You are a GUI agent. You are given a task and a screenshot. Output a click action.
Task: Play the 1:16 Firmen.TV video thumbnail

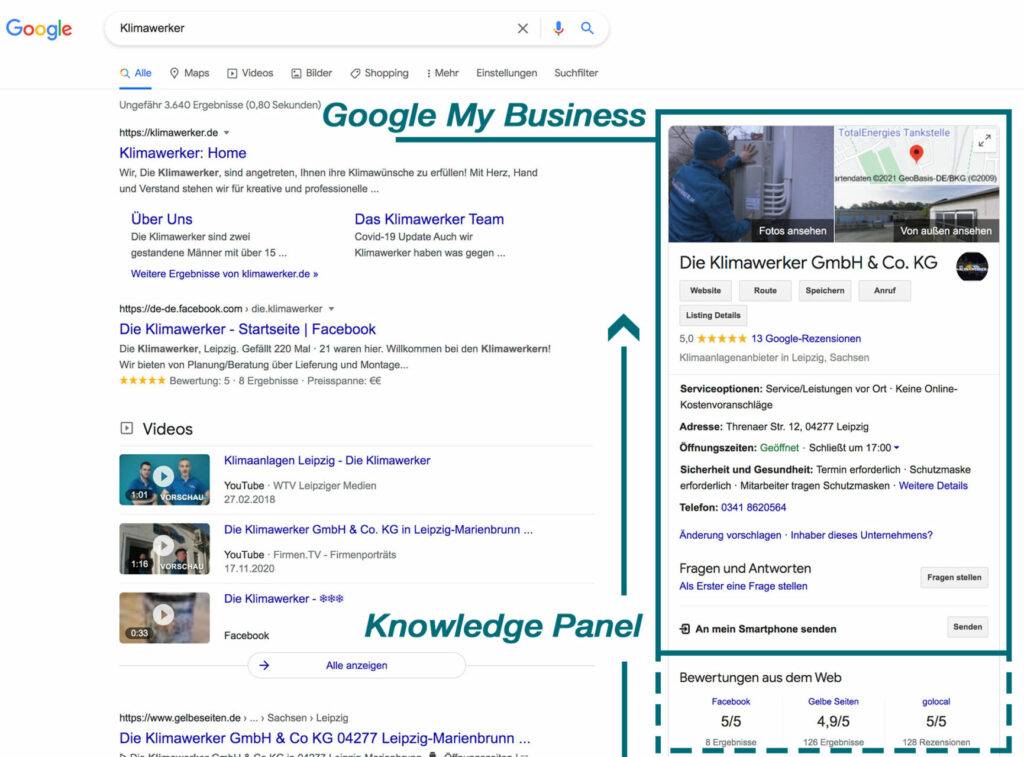click(165, 549)
